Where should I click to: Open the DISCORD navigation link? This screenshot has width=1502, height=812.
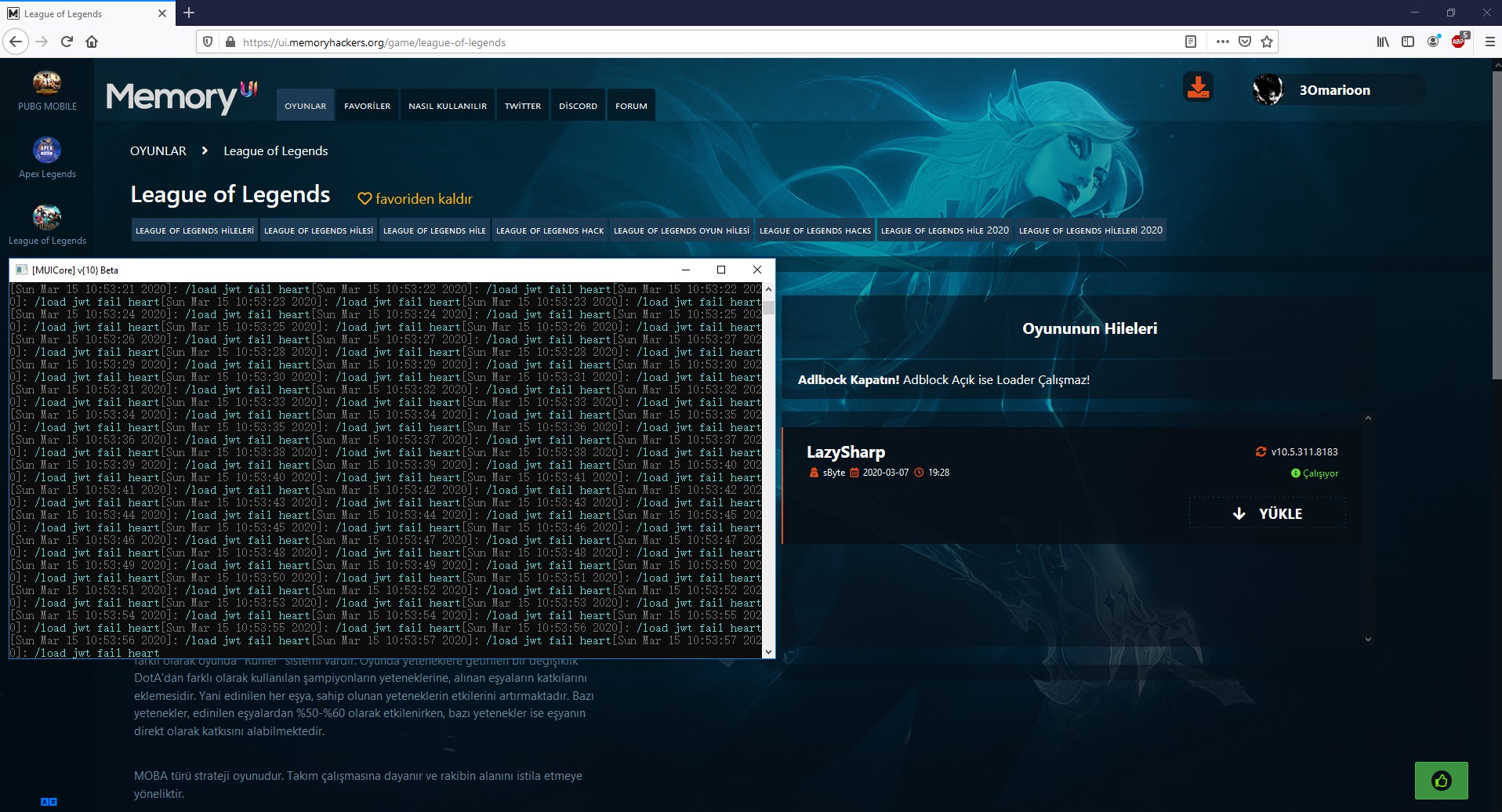(x=578, y=106)
